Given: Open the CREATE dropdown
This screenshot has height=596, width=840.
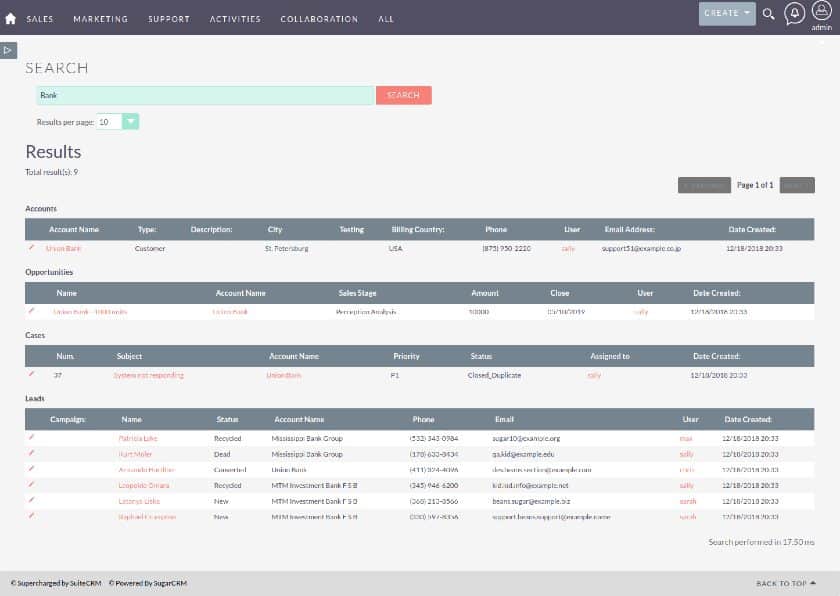Looking at the screenshot, I should click(727, 13).
